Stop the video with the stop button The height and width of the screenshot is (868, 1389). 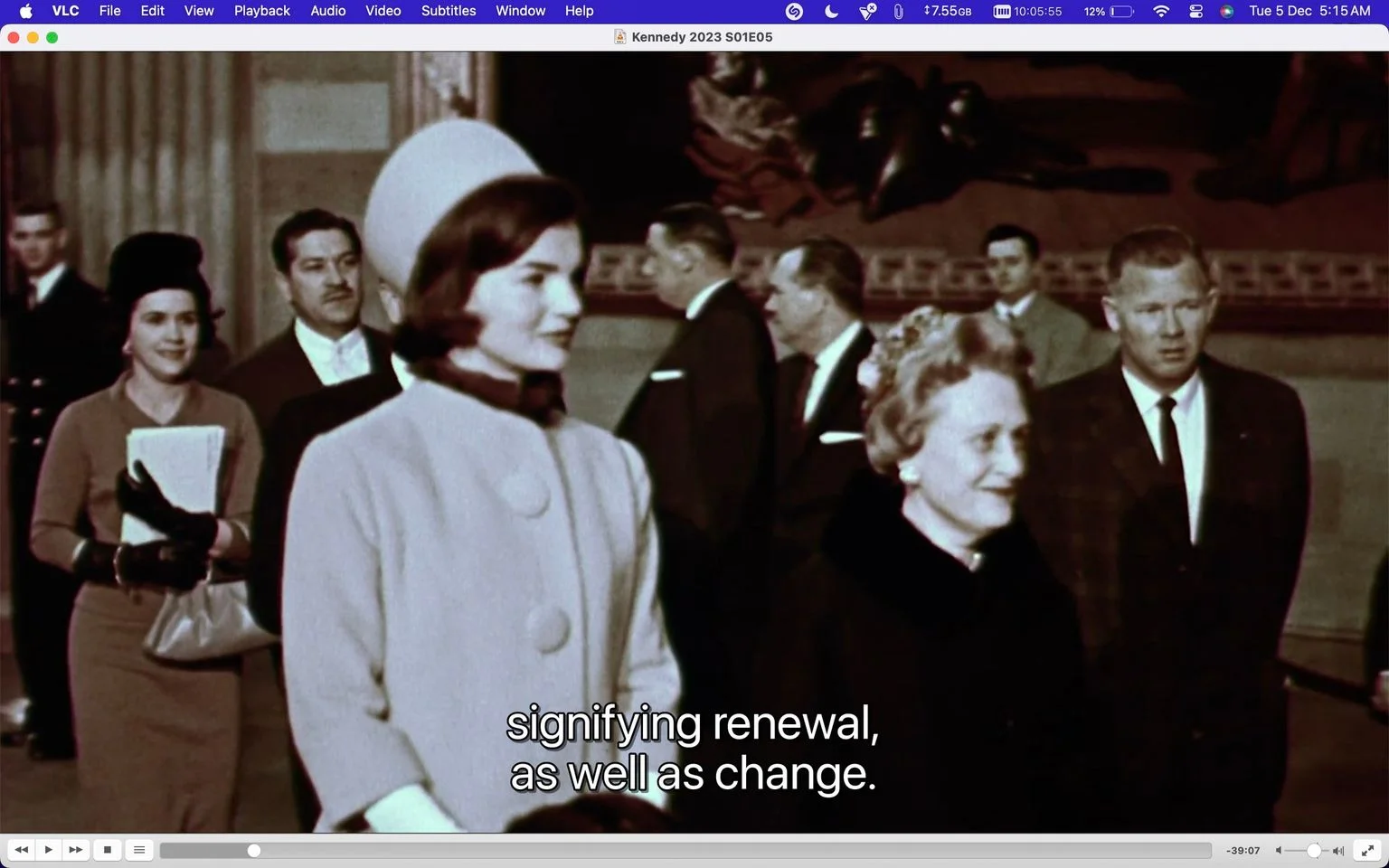[x=108, y=850]
